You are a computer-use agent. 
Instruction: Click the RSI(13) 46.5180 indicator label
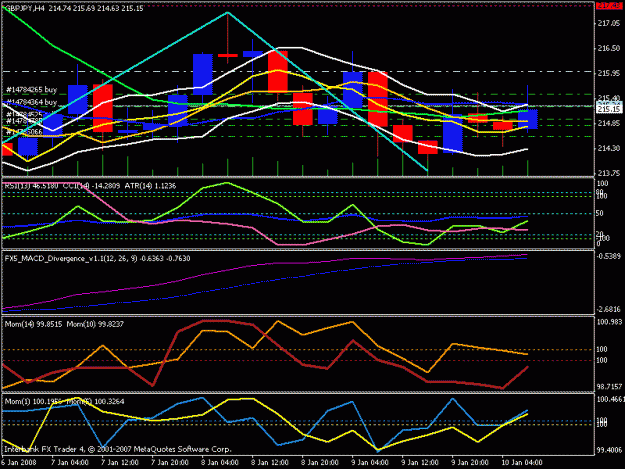click(31, 186)
